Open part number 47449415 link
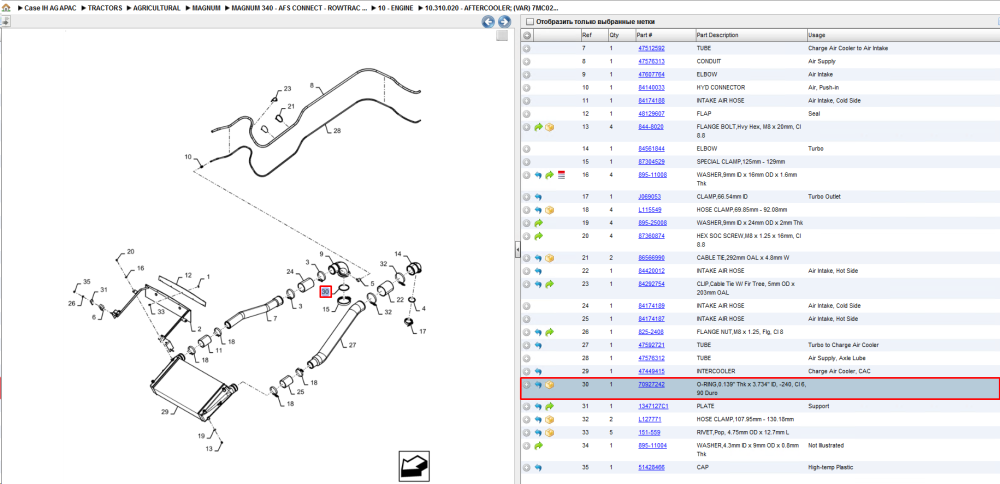The width and height of the screenshot is (1000, 484). (x=652, y=371)
